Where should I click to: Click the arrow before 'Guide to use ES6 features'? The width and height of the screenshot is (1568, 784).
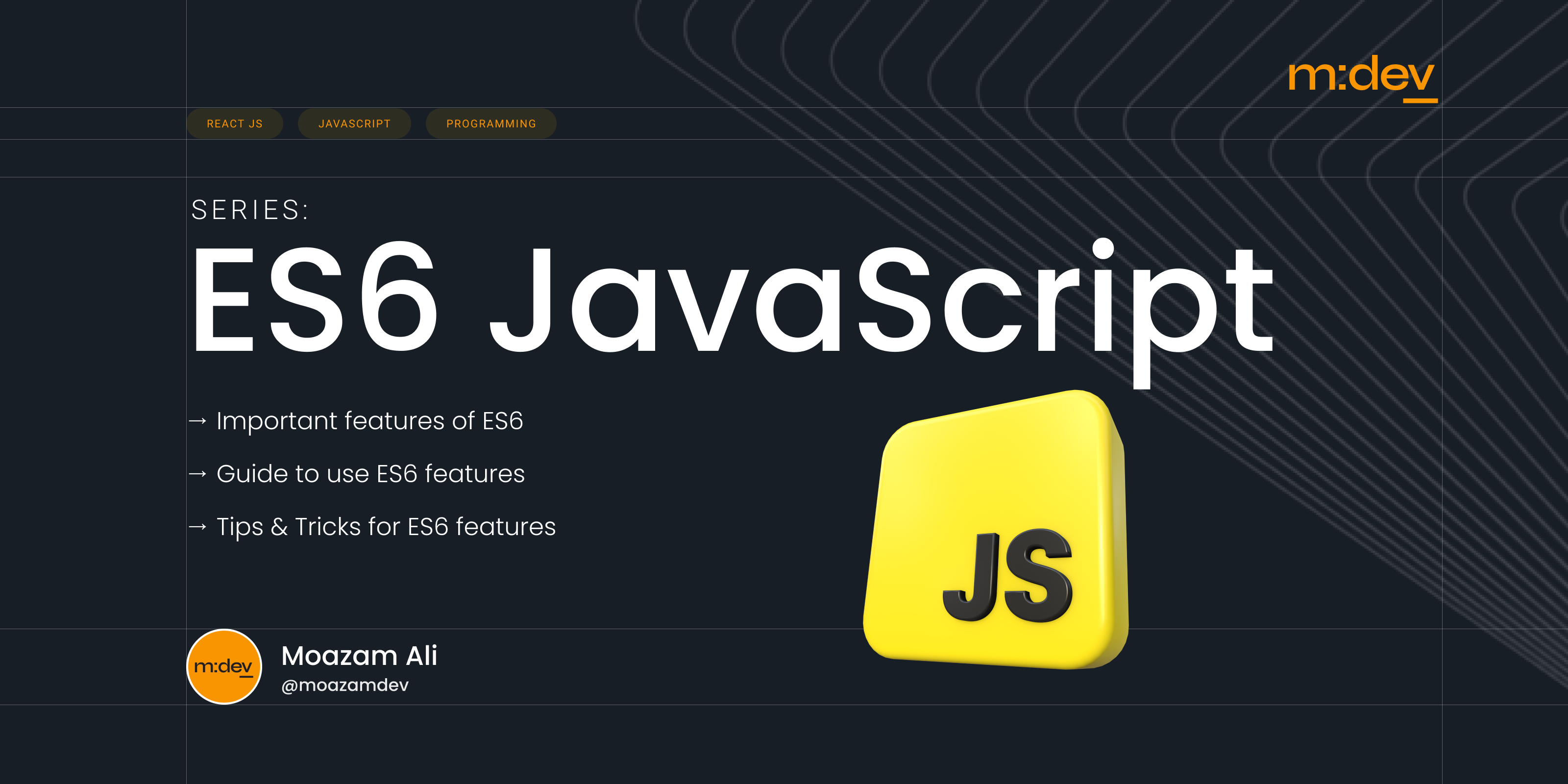click(198, 473)
